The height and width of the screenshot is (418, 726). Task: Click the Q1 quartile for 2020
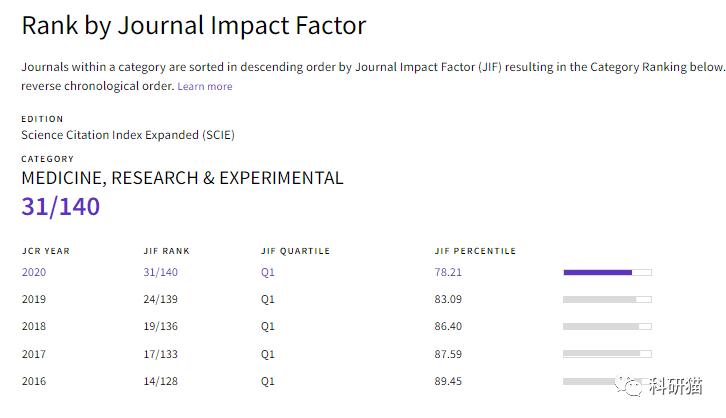(268, 272)
